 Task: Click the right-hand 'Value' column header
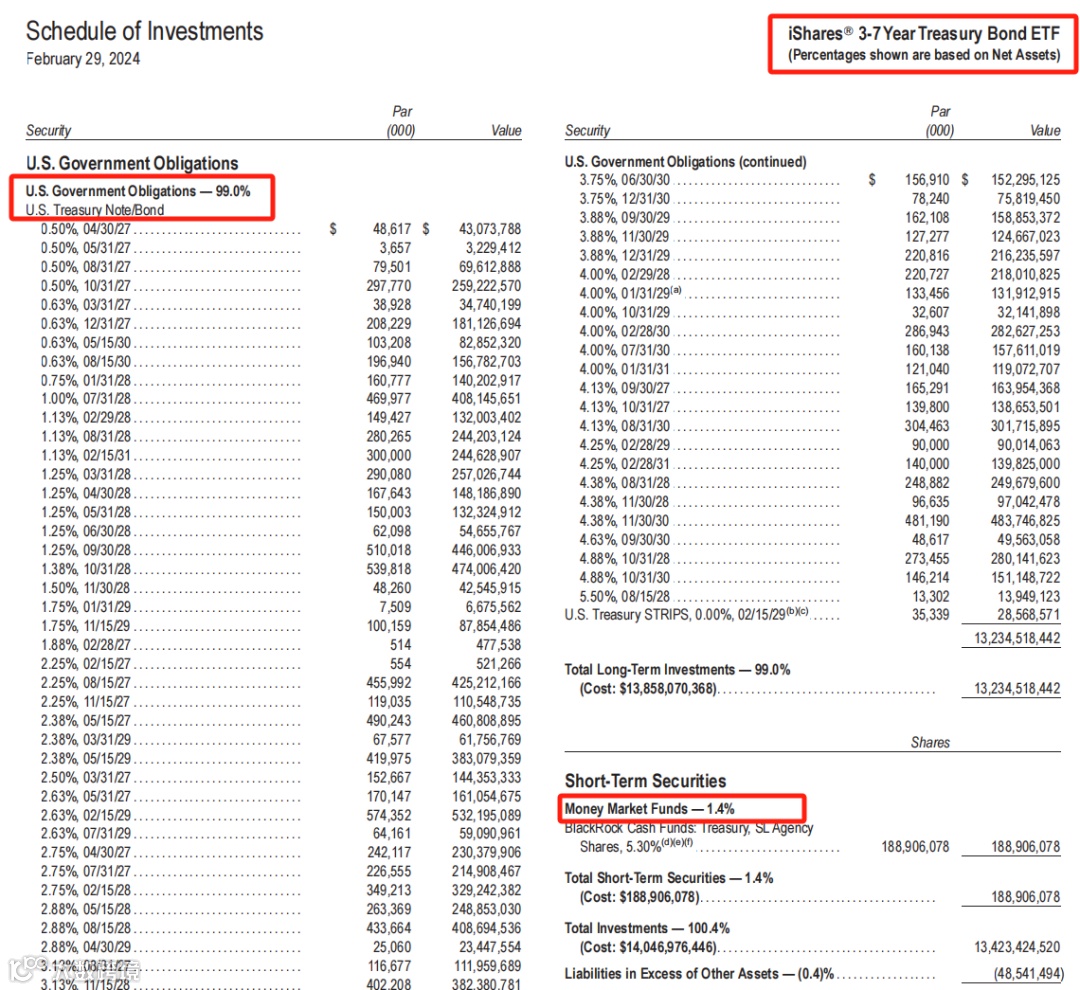(1045, 130)
